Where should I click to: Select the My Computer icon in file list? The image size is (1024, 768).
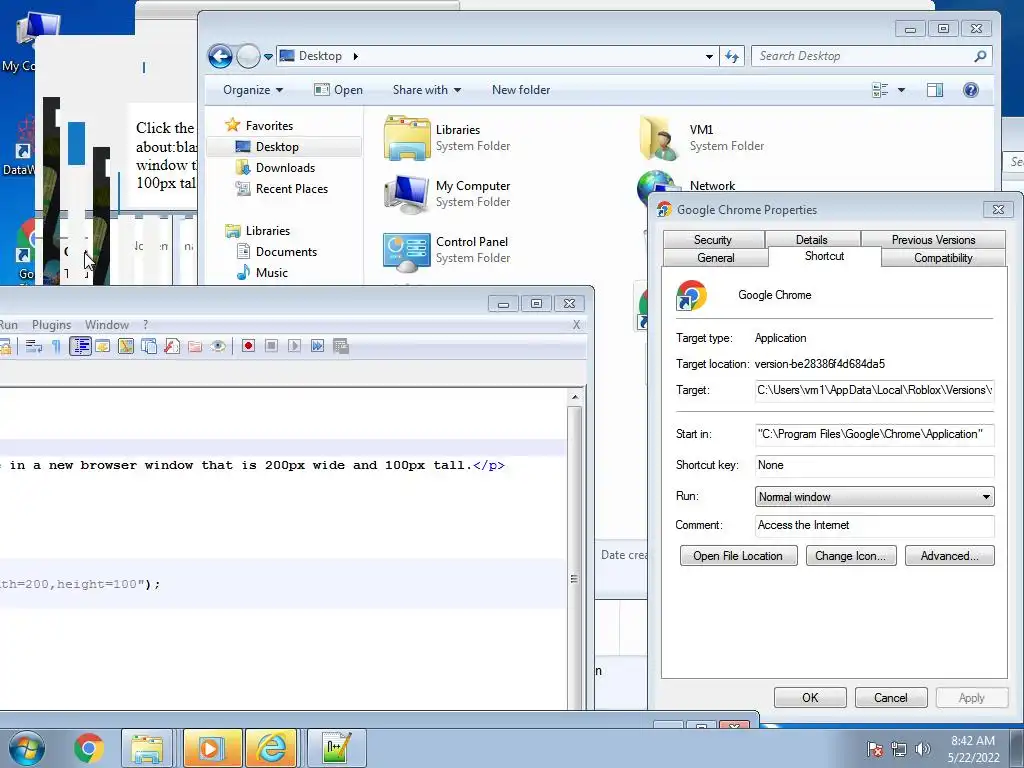(407, 194)
